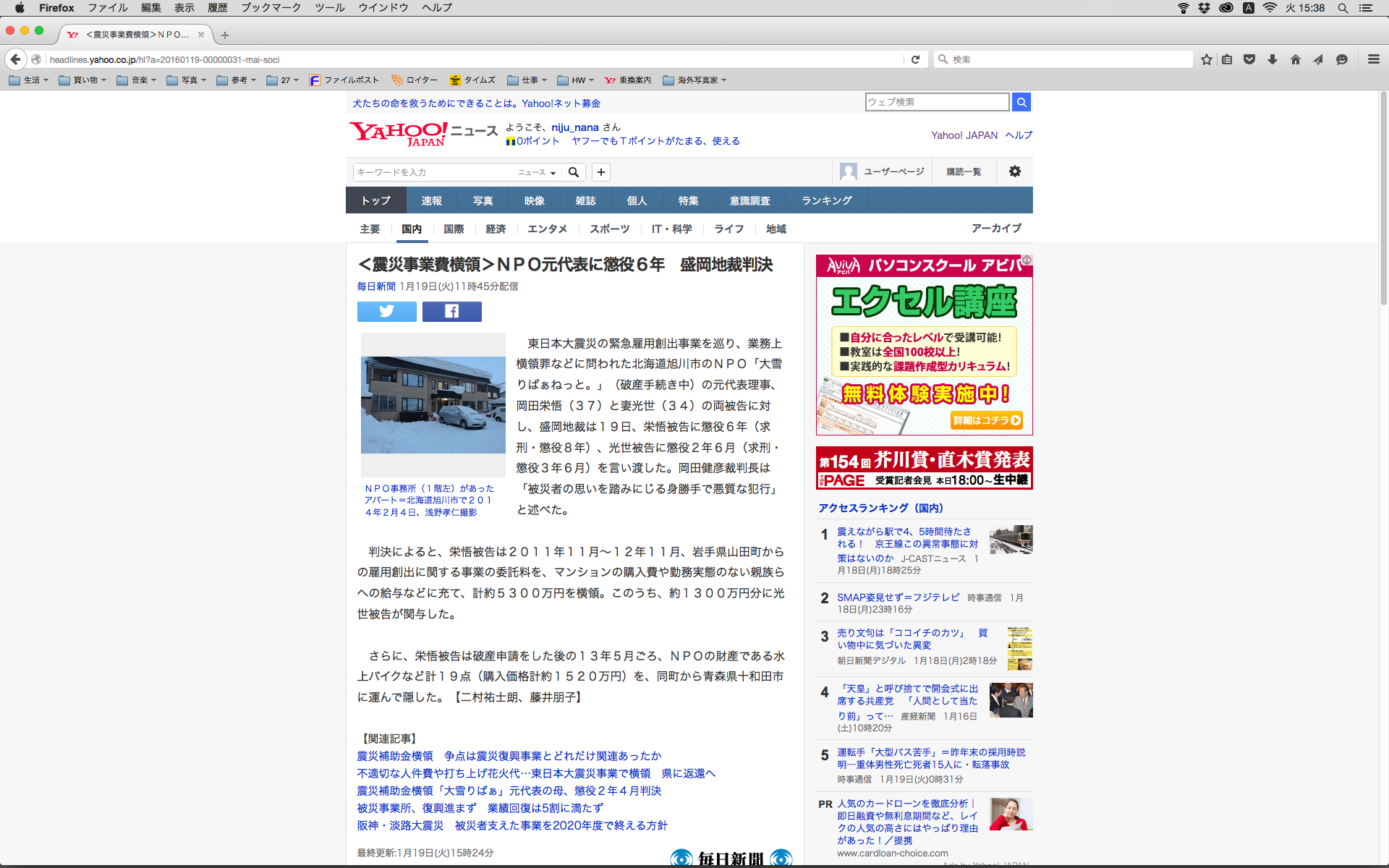Click the plus button beside keyword search

point(600,172)
